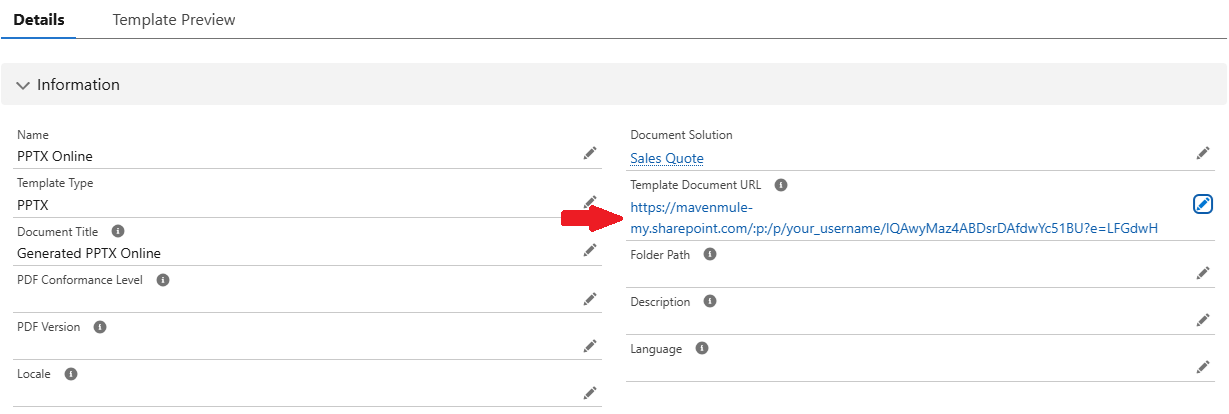Collapse the Information section chevron
The height and width of the screenshot is (414, 1229).
[x=23, y=85]
